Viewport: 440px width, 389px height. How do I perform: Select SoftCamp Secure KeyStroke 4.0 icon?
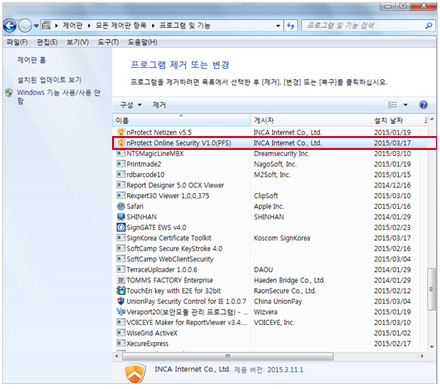coord(121,249)
